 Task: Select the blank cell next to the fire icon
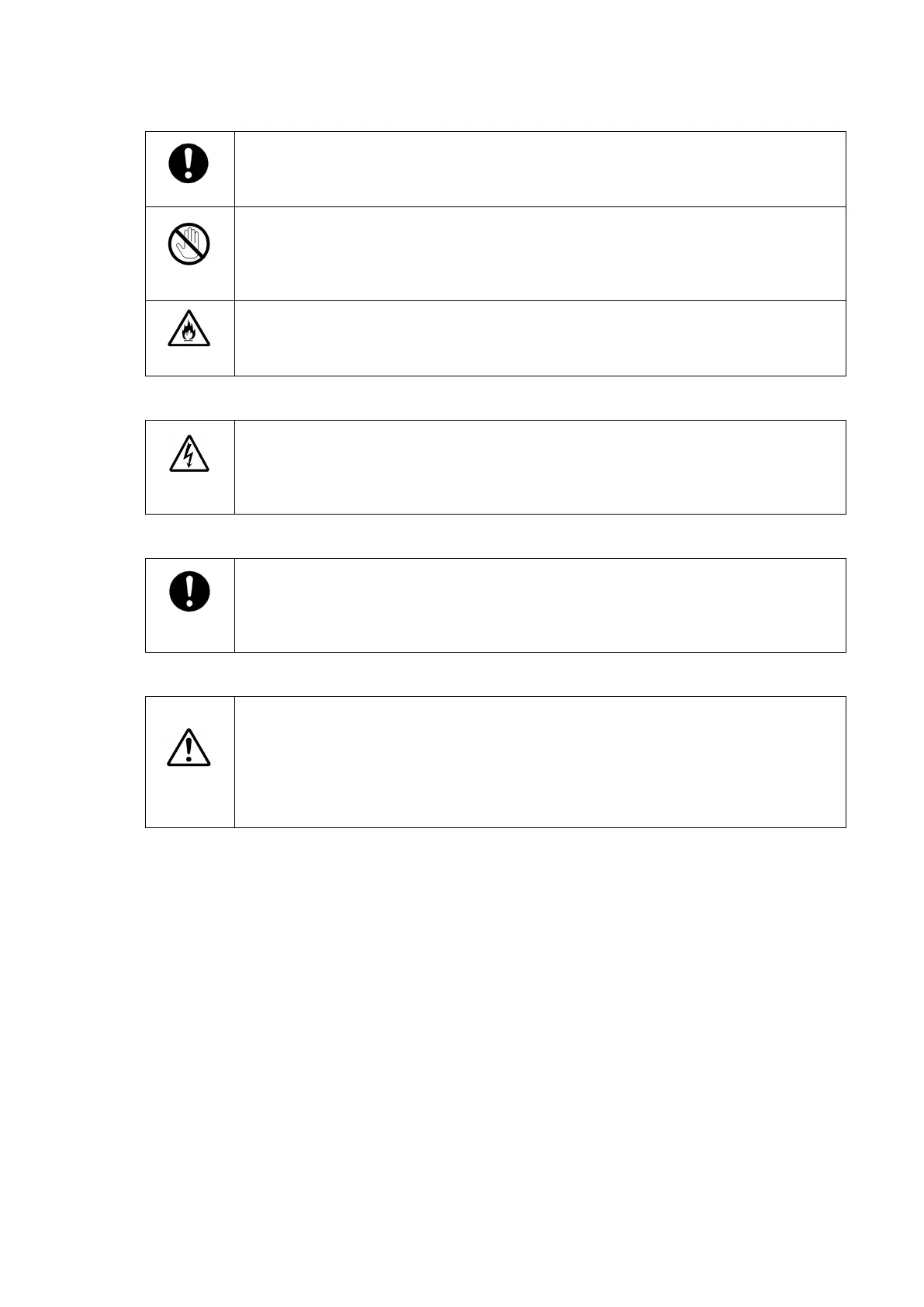(x=540, y=338)
